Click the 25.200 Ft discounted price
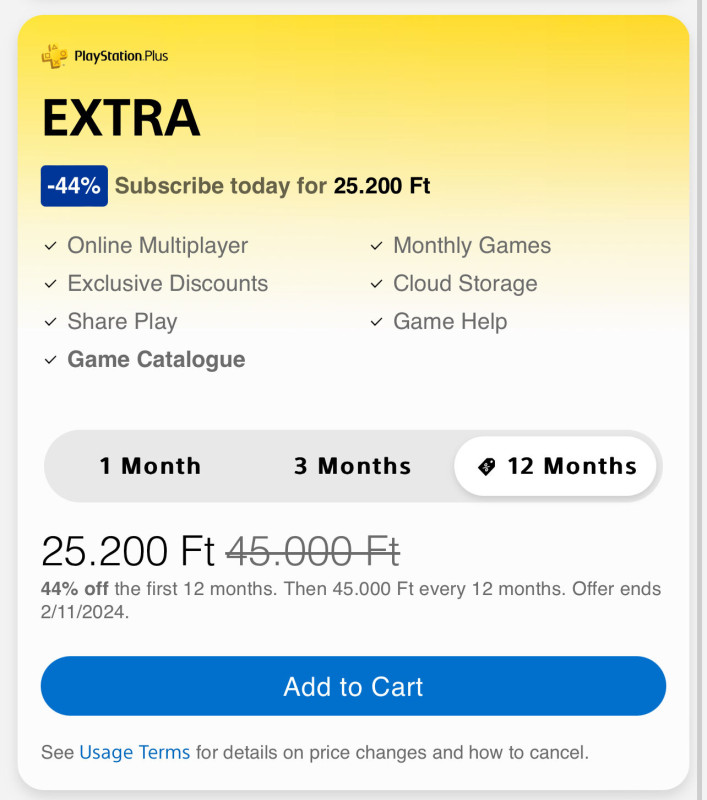Screen dimensions: 707x800 click(128, 550)
